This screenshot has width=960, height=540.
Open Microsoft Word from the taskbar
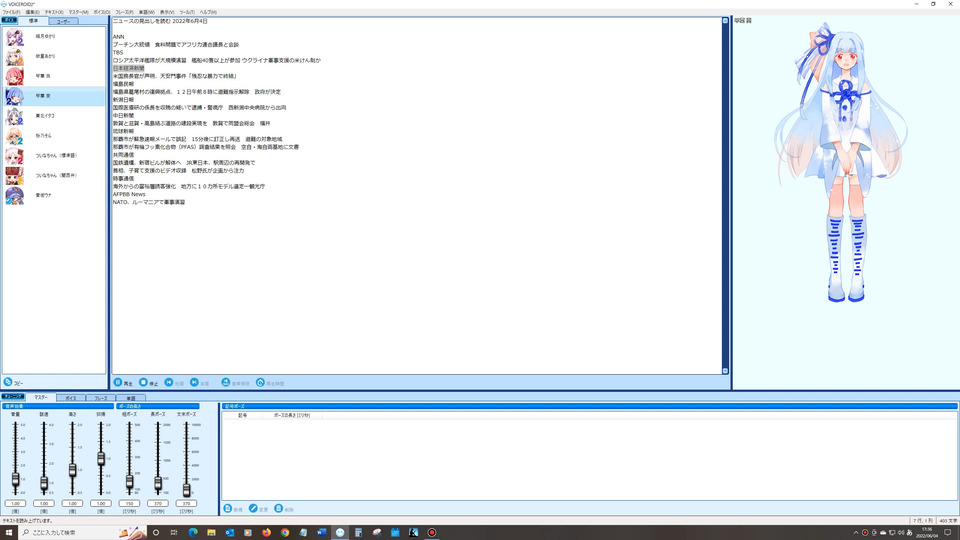[321, 533]
